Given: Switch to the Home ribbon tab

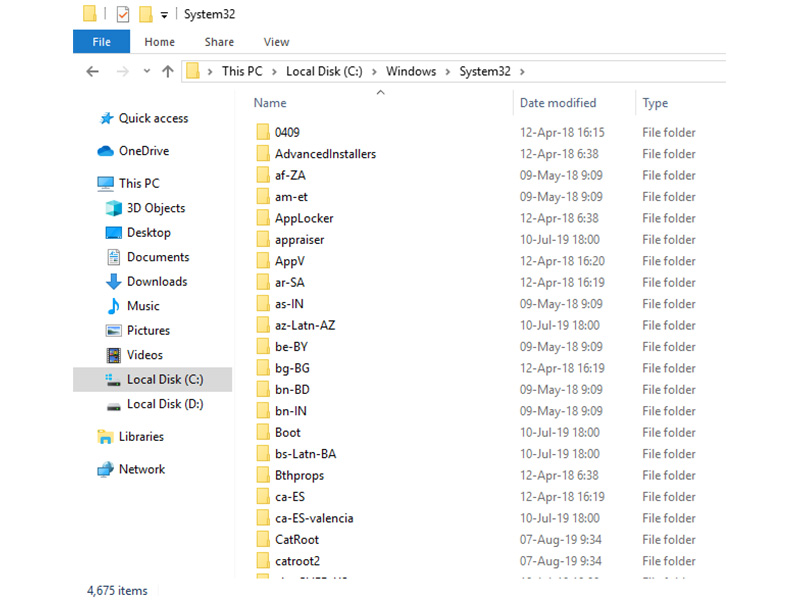Looking at the screenshot, I should click(159, 42).
